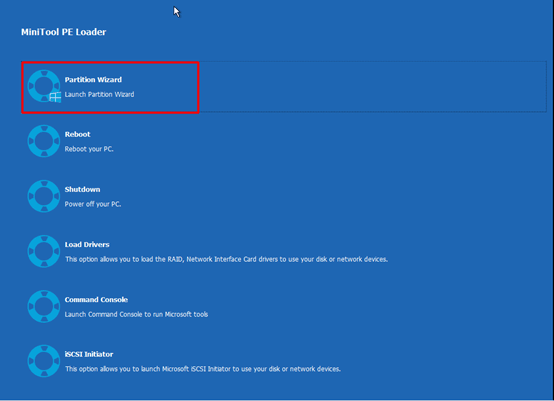Click "Launch Command Console to run Microsoft tools"
The image size is (554, 401).
pos(136,314)
